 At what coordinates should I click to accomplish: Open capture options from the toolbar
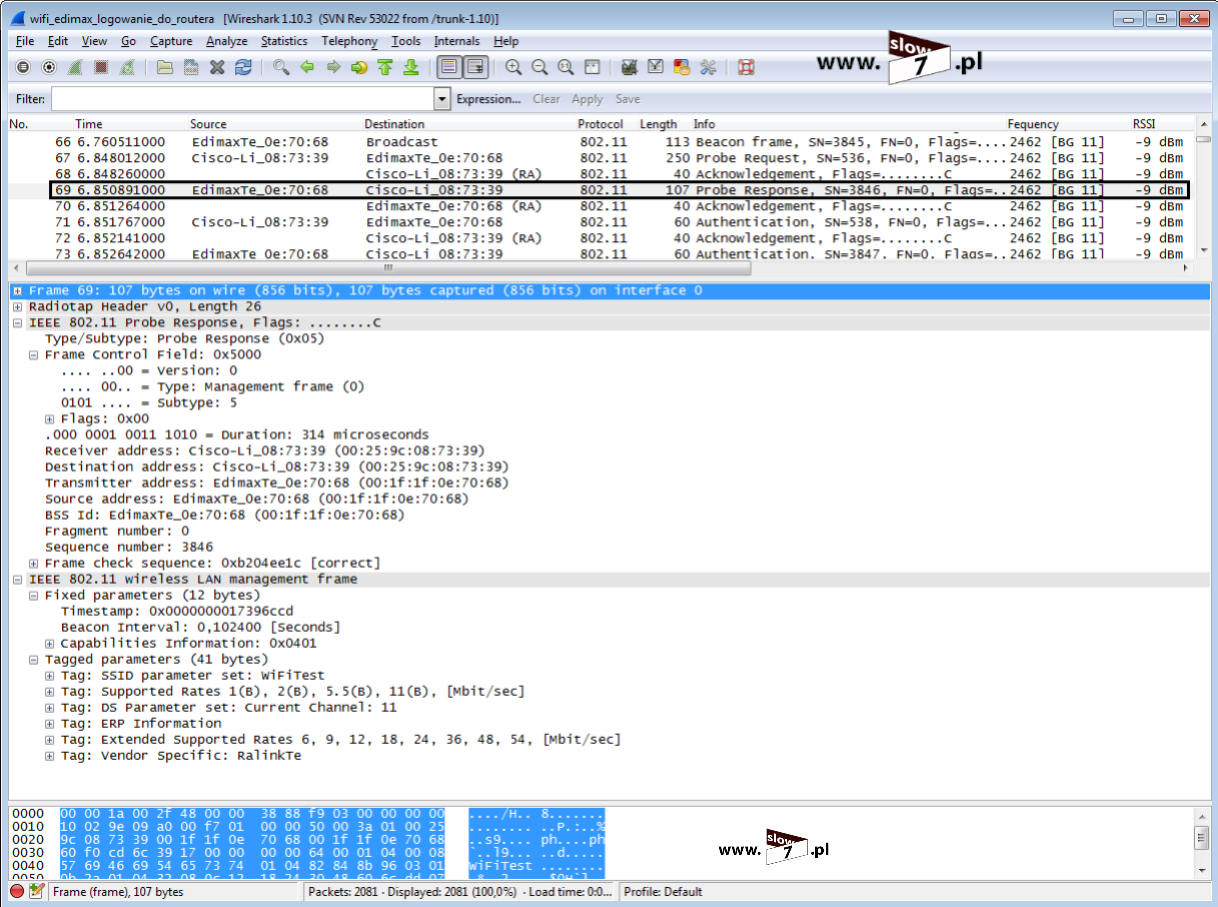(49, 67)
